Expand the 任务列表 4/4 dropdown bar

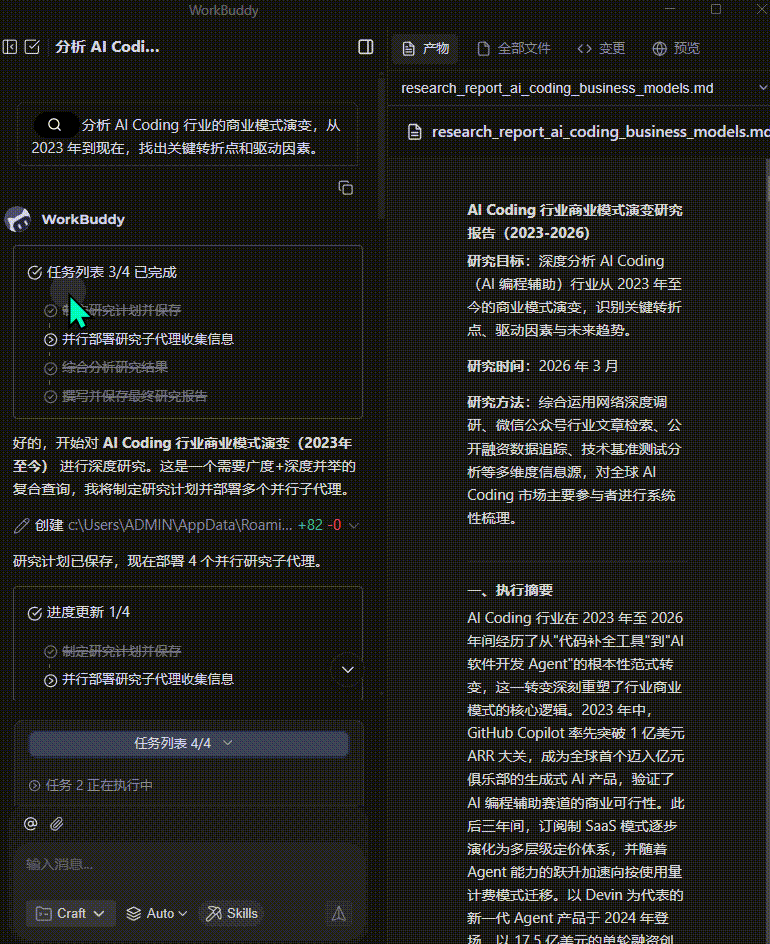coord(188,744)
